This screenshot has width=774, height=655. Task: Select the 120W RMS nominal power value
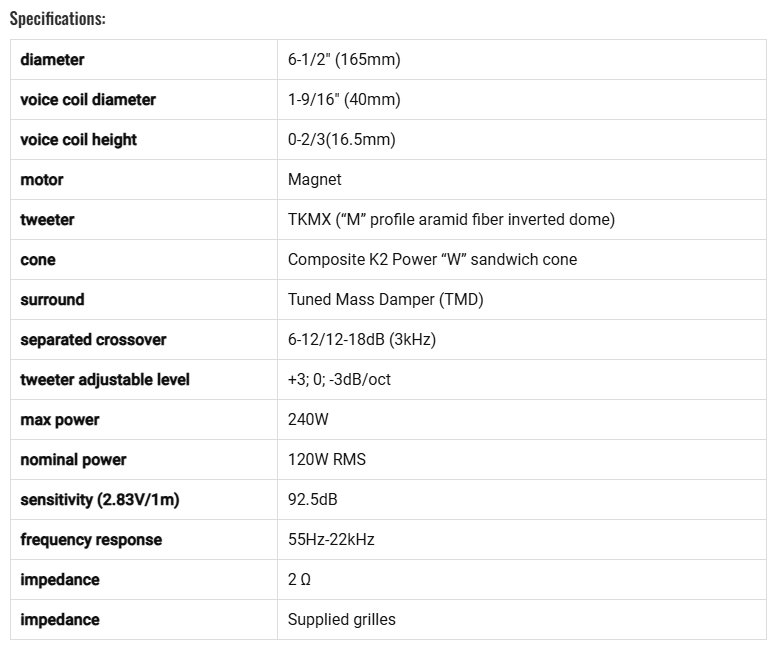click(326, 460)
